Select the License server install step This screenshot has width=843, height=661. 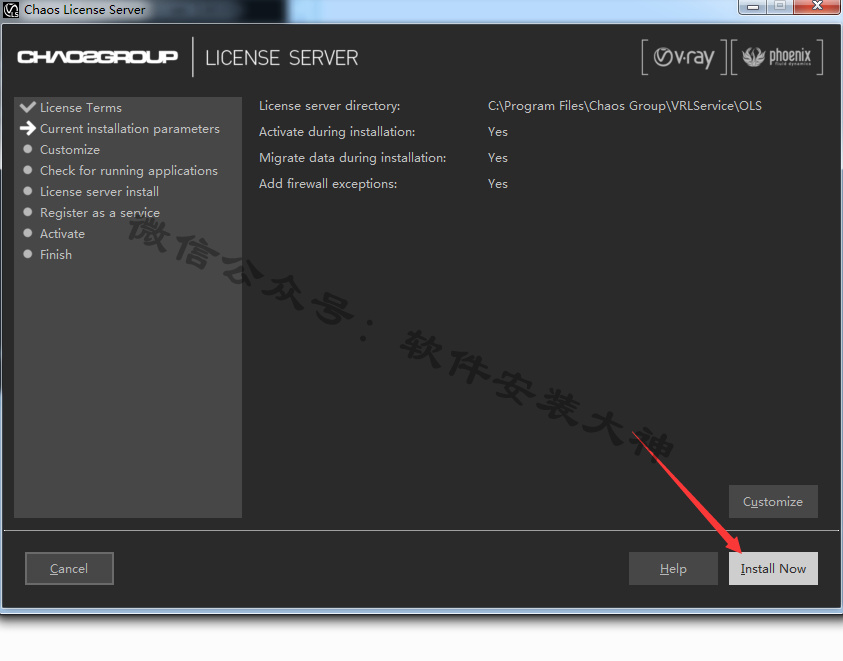(99, 191)
